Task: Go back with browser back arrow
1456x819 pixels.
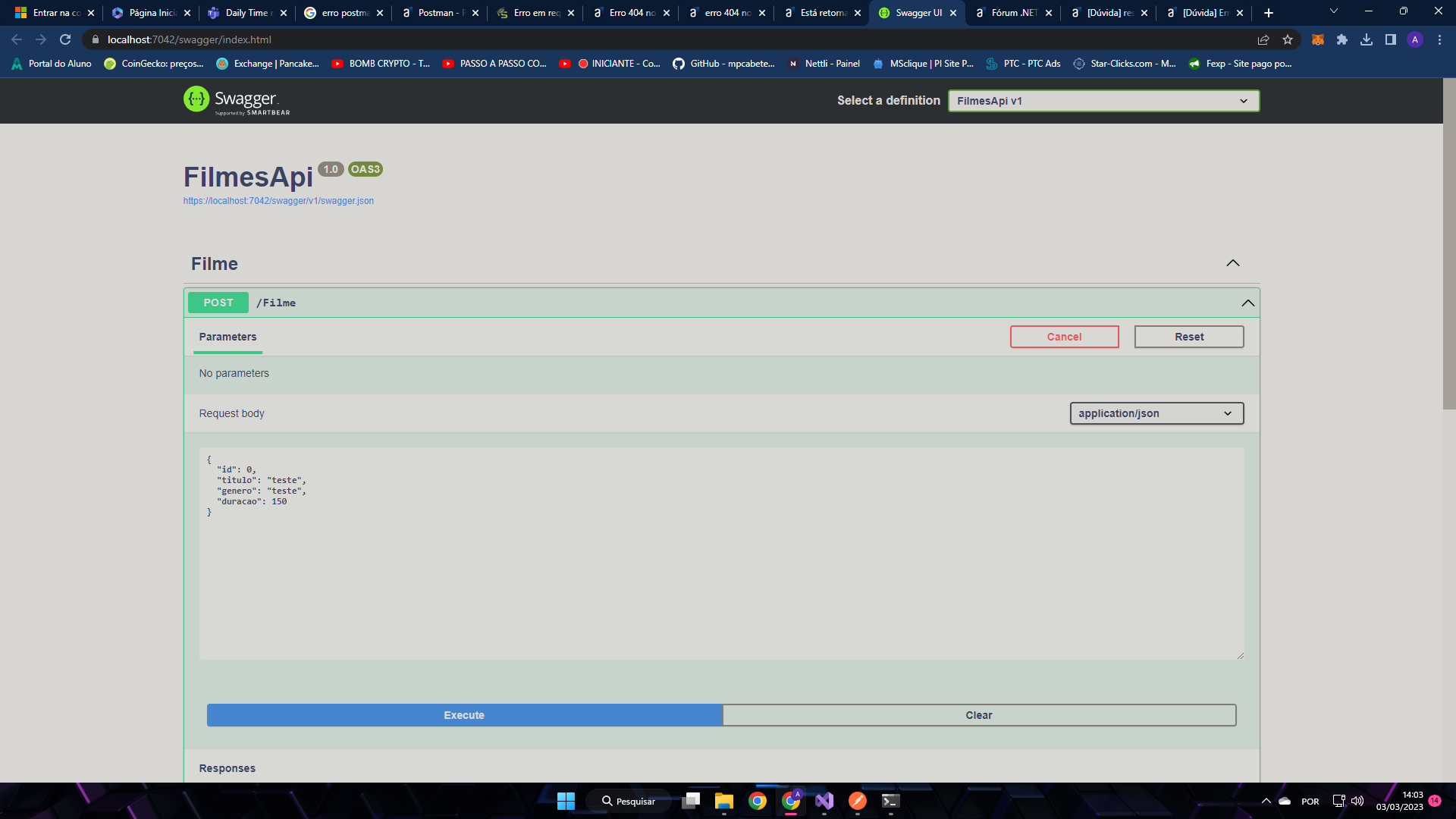Action: [17, 39]
